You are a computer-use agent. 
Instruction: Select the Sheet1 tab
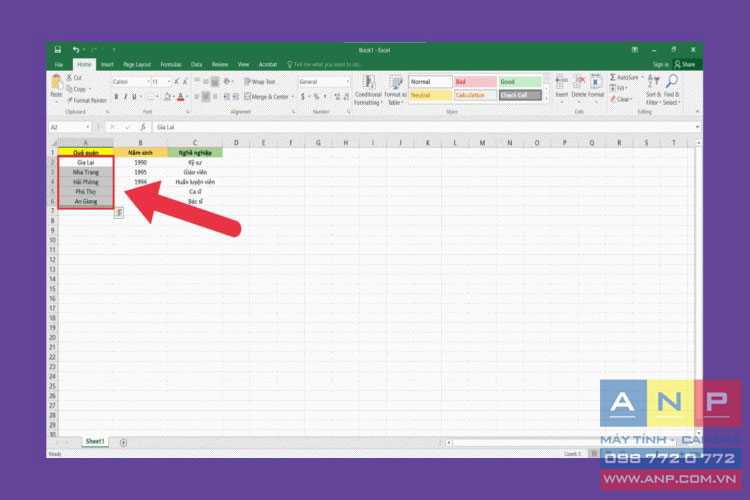pos(95,441)
